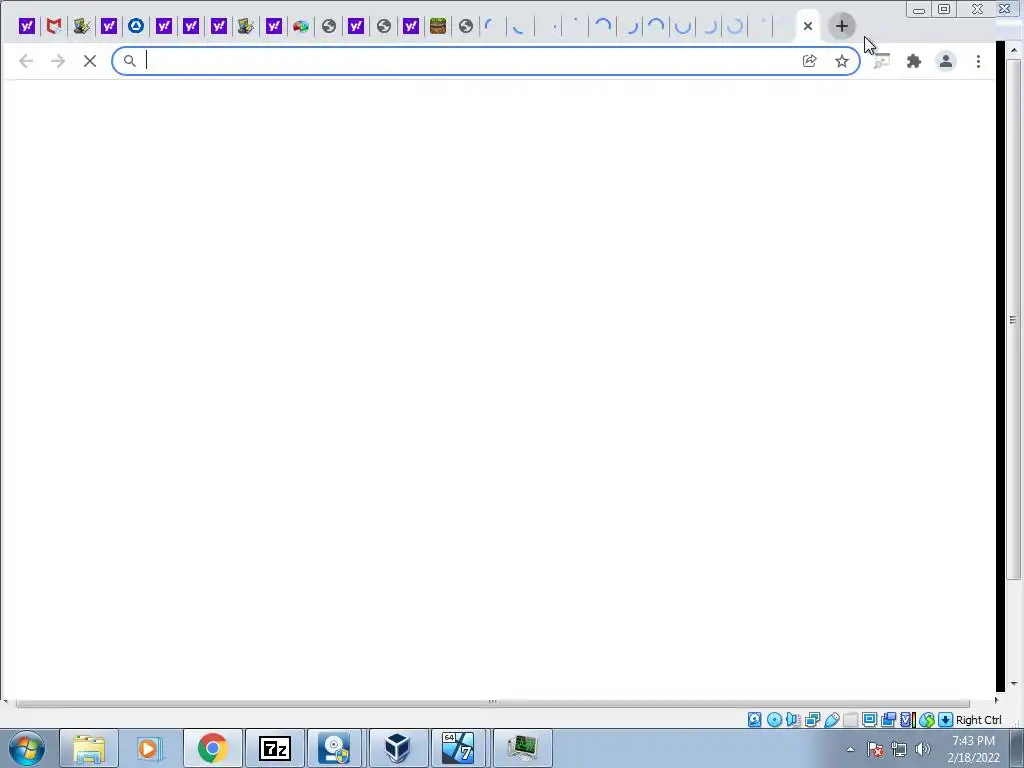Go back to previous page

pyautogui.click(x=26, y=61)
